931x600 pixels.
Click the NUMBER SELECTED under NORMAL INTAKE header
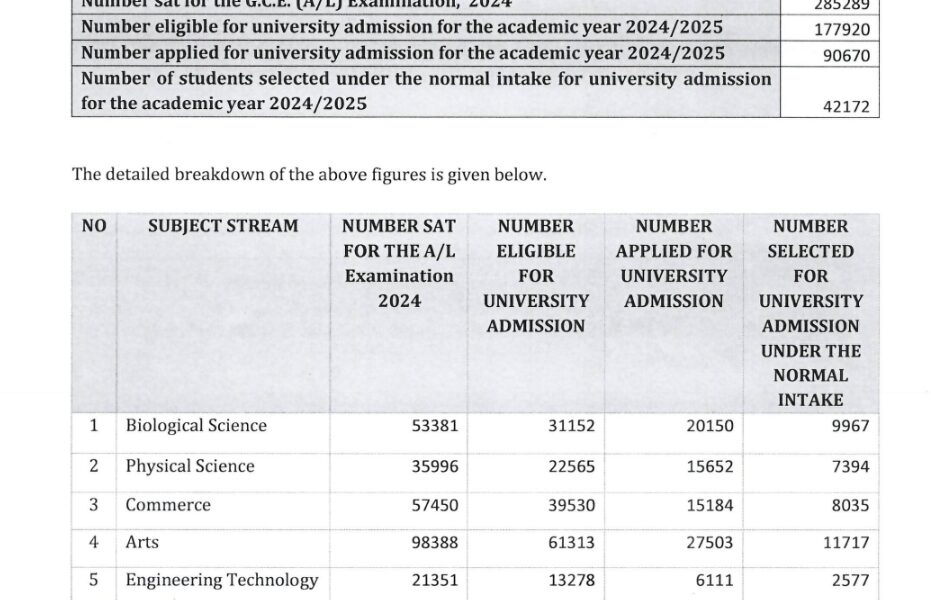click(810, 312)
